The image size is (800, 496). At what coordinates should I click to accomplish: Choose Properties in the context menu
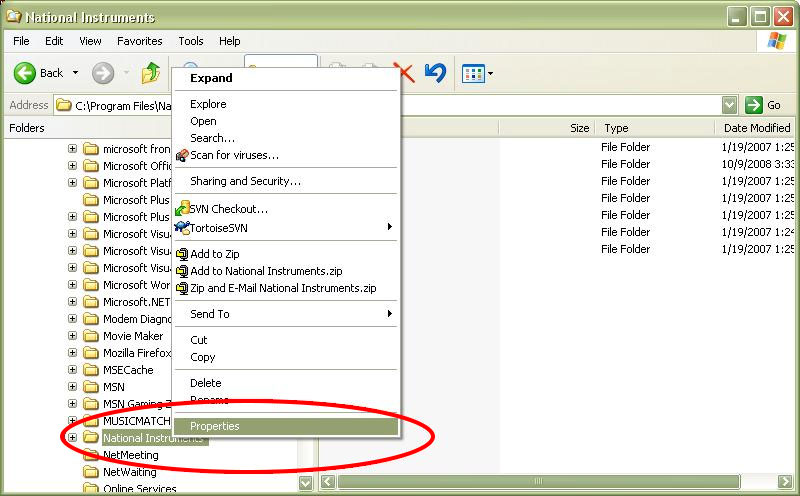coord(286,427)
